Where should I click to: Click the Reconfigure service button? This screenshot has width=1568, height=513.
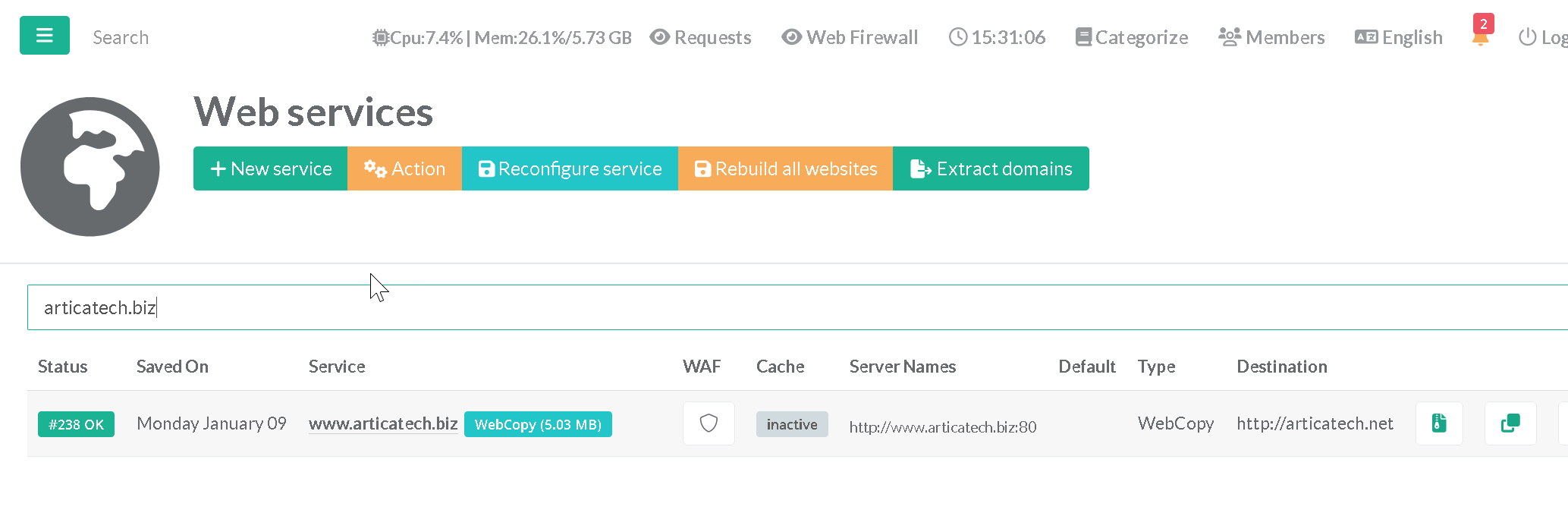tap(570, 168)
